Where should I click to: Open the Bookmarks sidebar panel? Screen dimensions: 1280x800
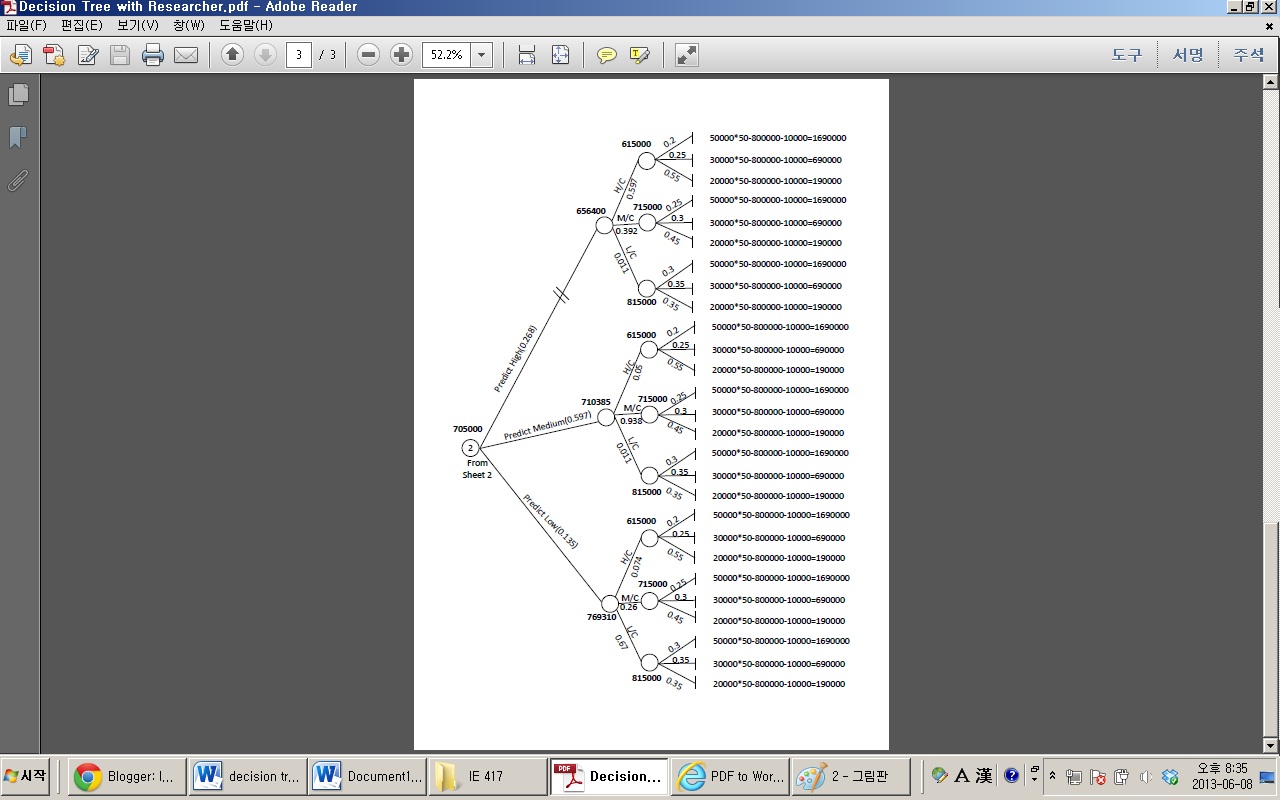pos(16,137)
